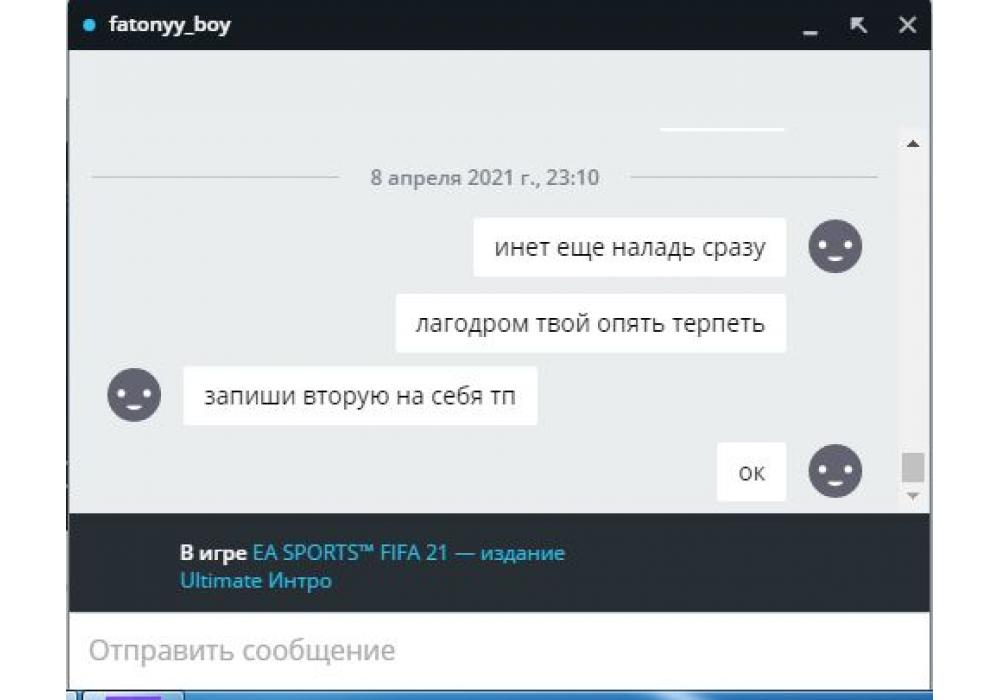Click the taskbar item below the chat window
The image size is (1000, 700).
(x=133, y=696)
